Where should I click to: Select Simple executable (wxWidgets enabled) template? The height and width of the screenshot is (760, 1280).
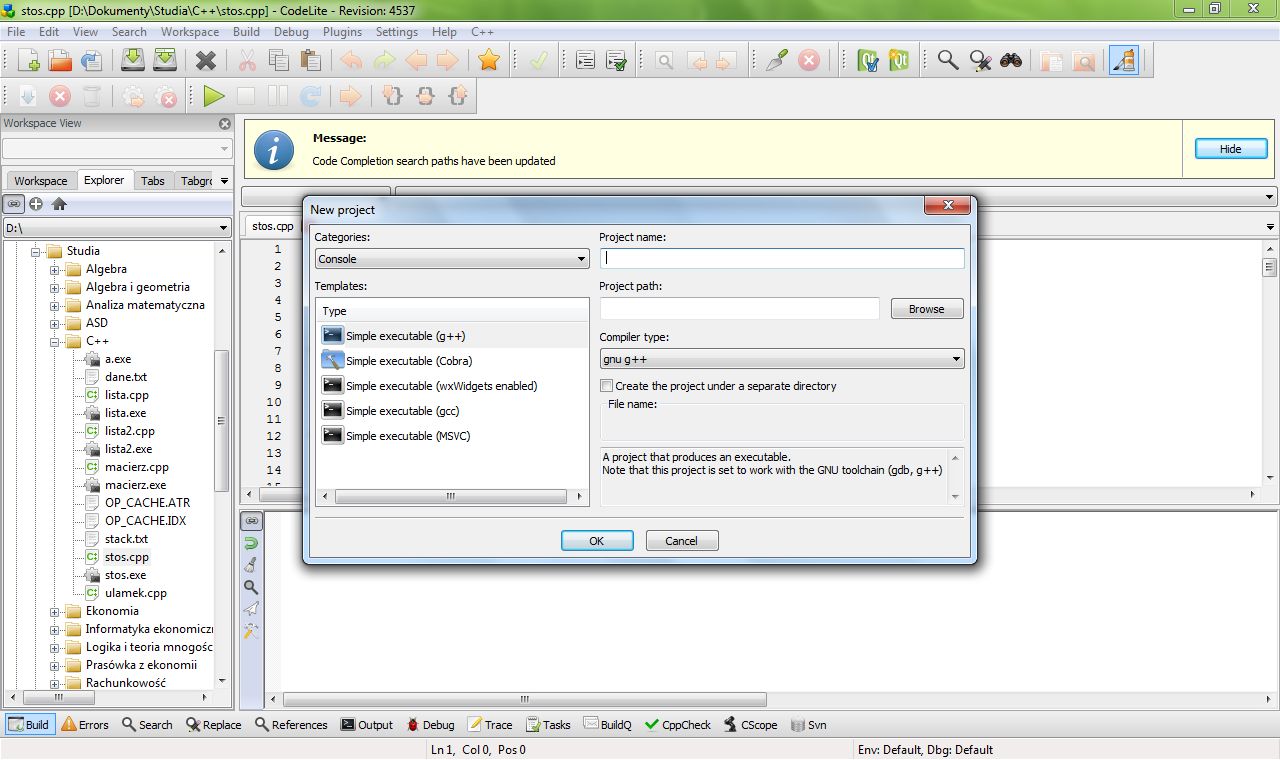[x=441, y=386]
